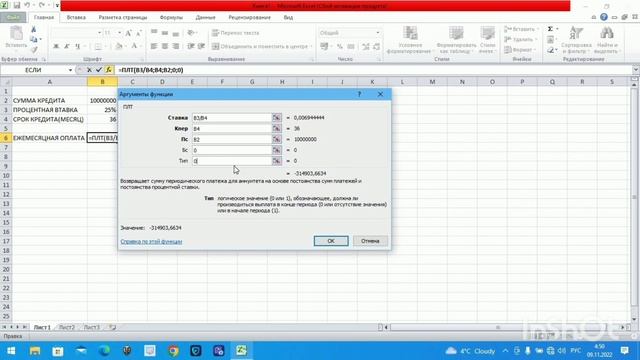Click the range selector icon for Кпер
The height and width of the screenshot is (360, 640).
tap(277, 129)
